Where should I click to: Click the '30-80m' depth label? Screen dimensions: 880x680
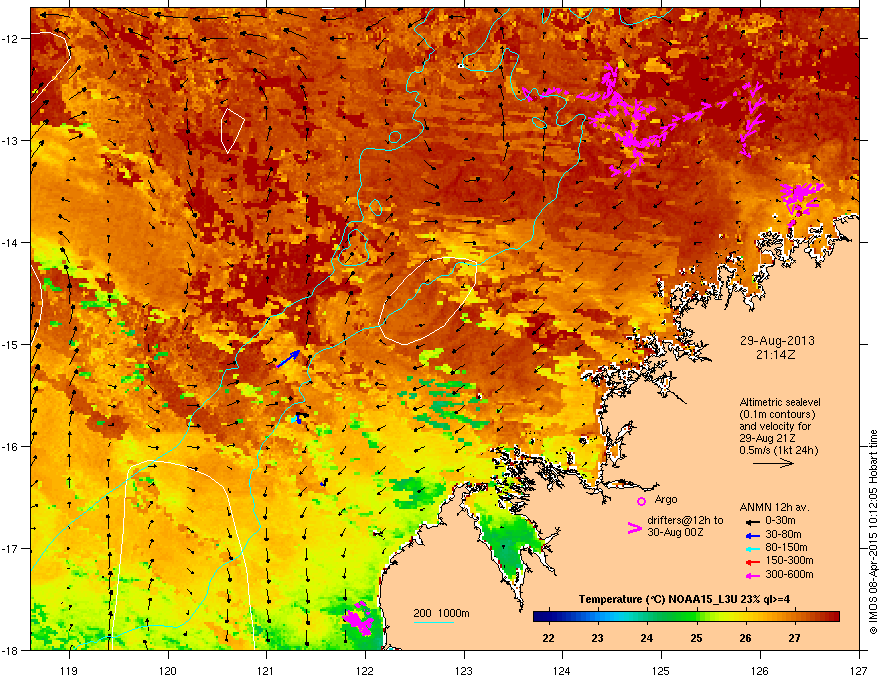click(783, 535)
